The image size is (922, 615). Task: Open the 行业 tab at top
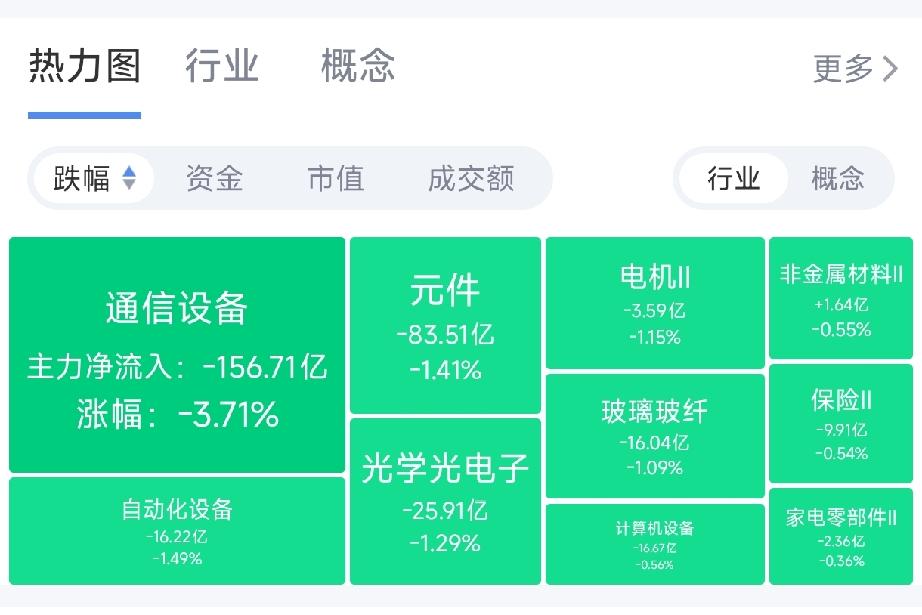pyautogui.click(x=222, y=65)
